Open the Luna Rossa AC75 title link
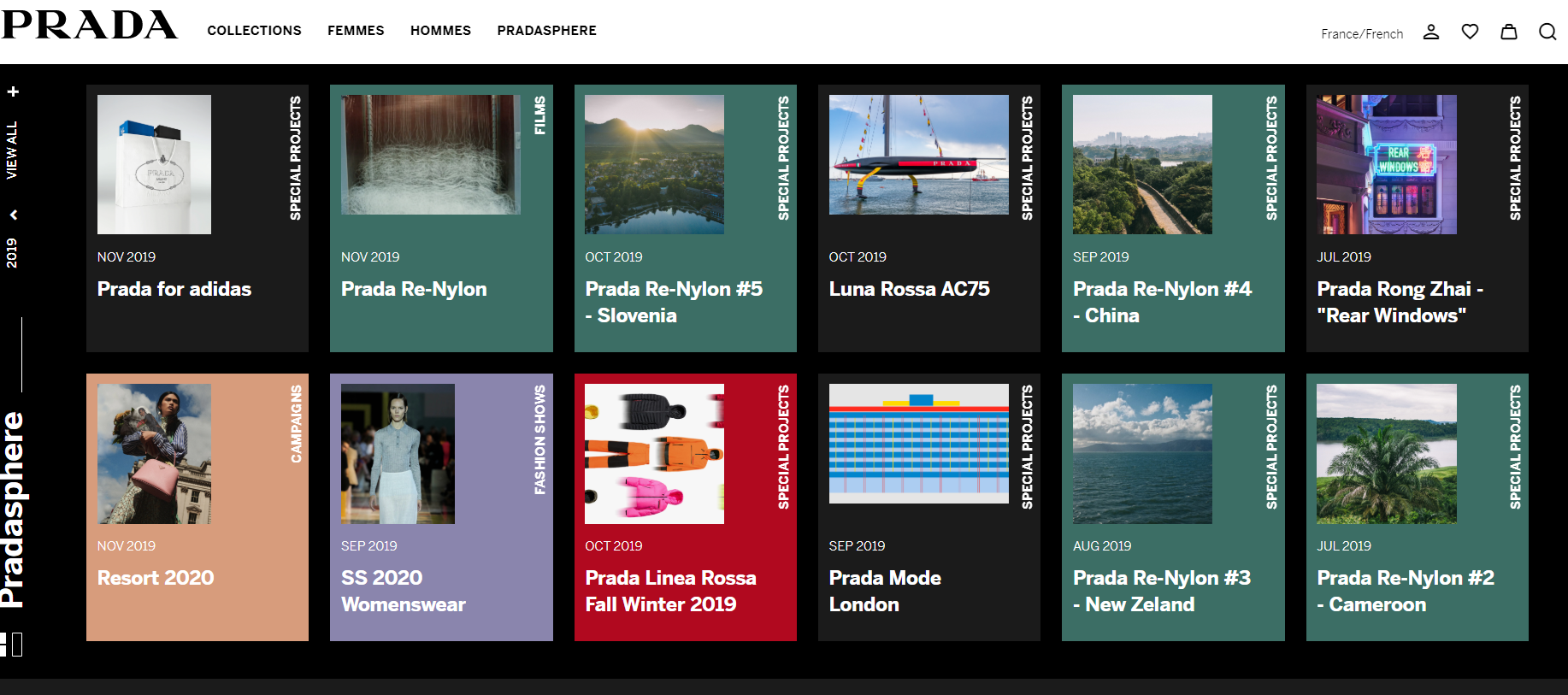Screen dimensions: 1568x695 coord(909,289)
